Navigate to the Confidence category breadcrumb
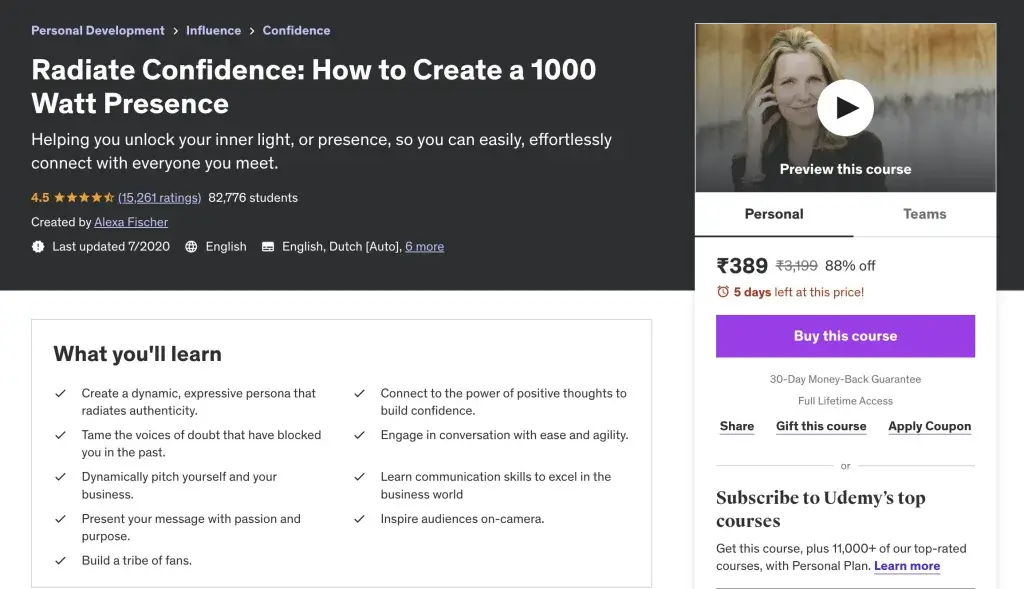Image resolution: width=1024 pixels, height=589 pixels. coord(296,31)
